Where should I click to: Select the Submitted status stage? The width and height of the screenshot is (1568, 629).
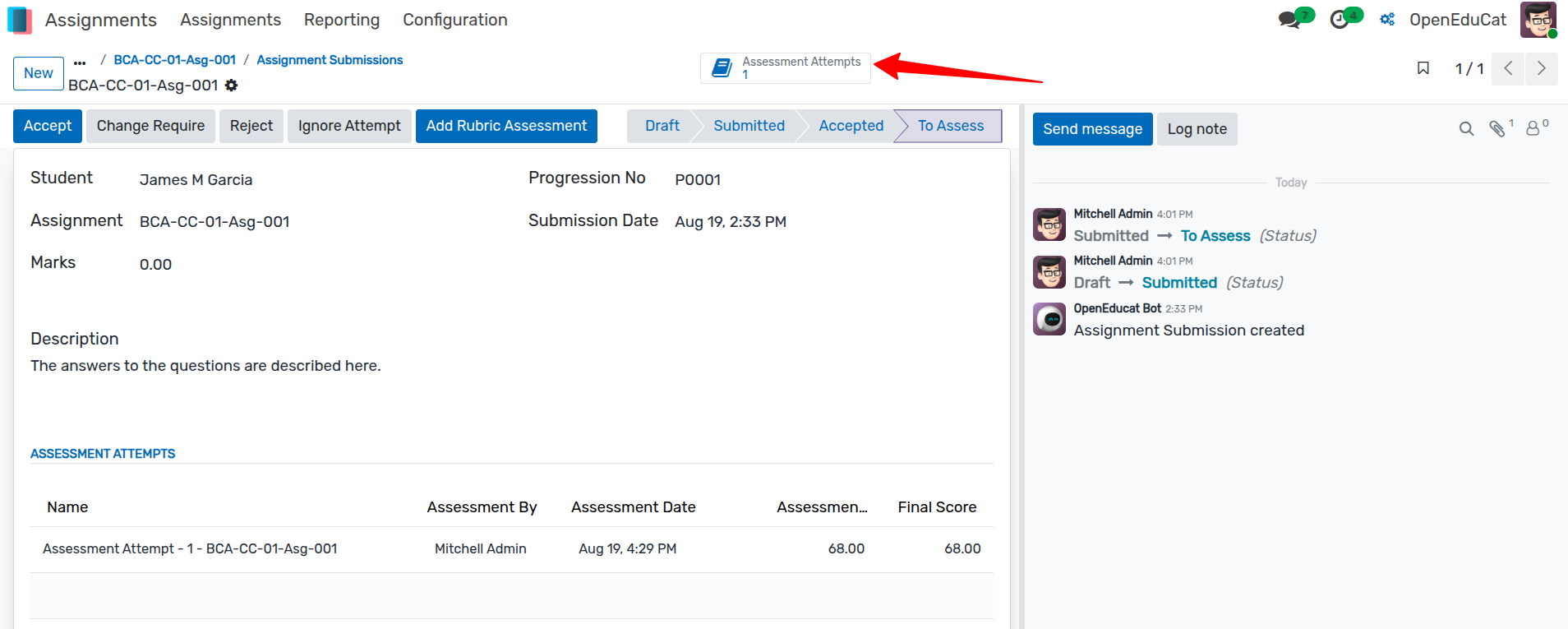[749, 126]
